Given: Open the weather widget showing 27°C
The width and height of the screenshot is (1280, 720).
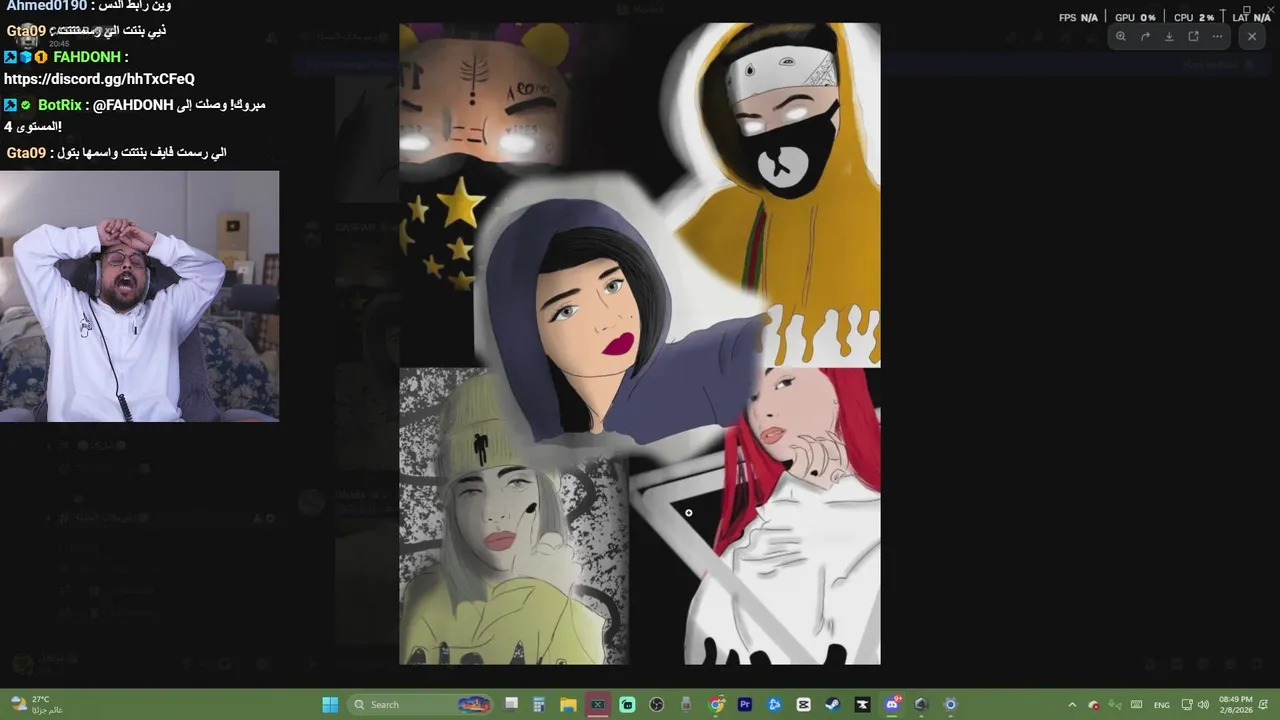Looking at the screenshot, I should 37,705.
